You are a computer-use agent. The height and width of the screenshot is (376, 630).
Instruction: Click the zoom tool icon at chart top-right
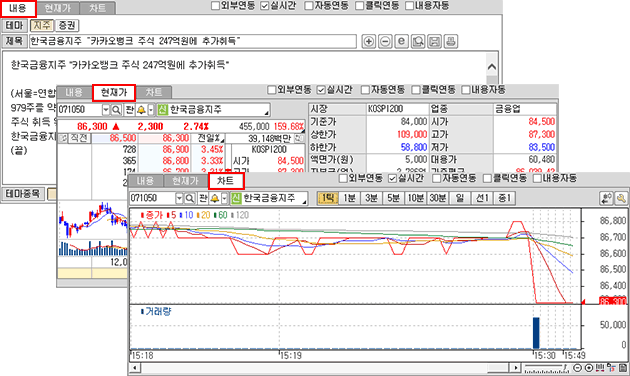coord(621,198)
